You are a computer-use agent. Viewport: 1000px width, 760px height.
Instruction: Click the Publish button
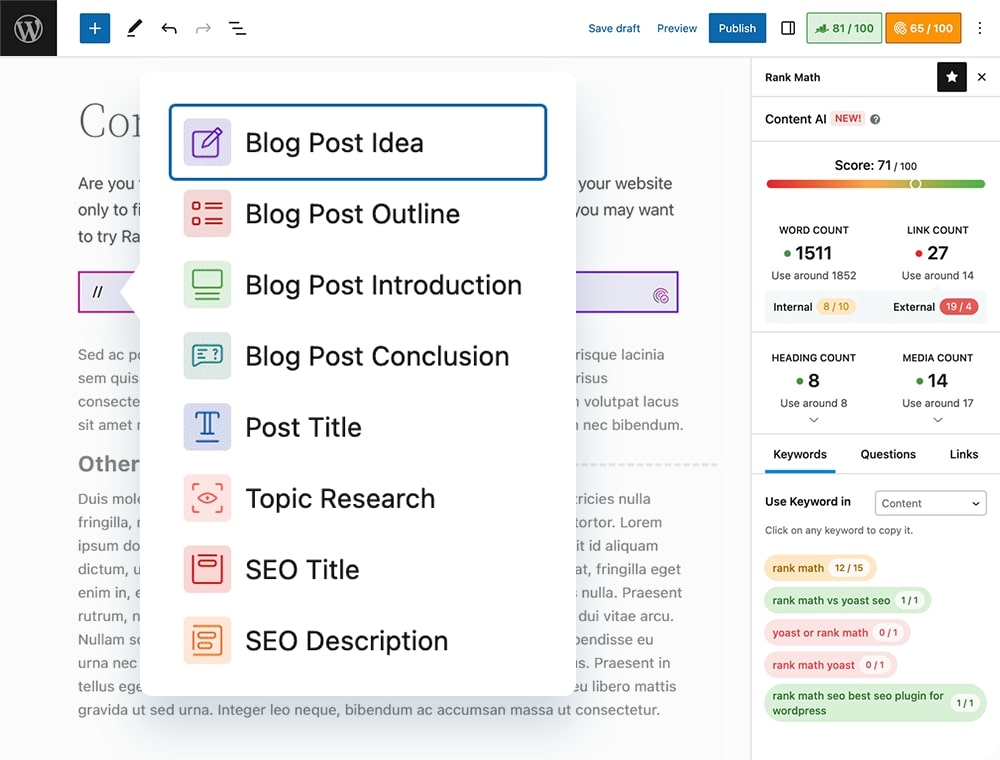click(x=737, y=28)
